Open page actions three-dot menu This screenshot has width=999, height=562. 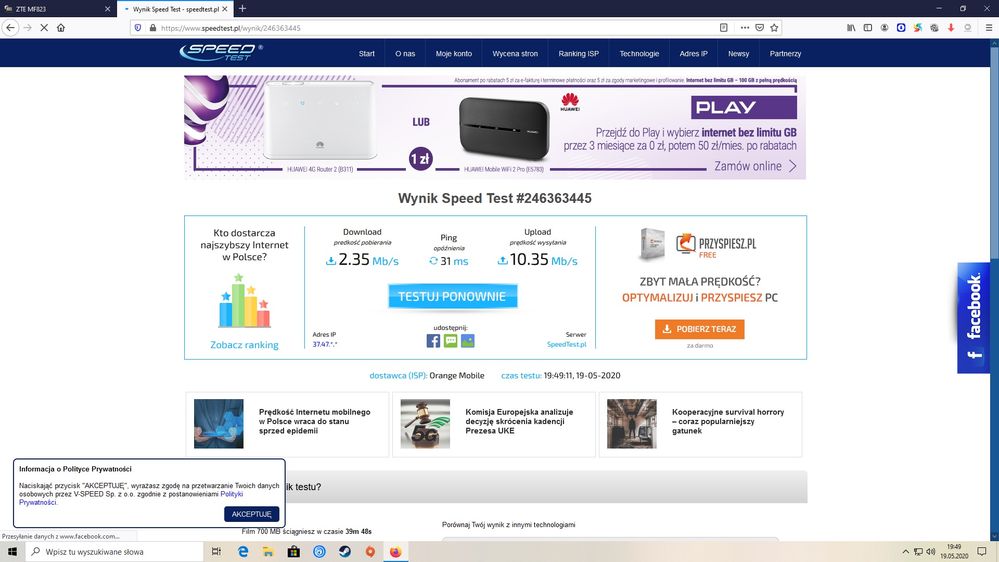[744, 28]
